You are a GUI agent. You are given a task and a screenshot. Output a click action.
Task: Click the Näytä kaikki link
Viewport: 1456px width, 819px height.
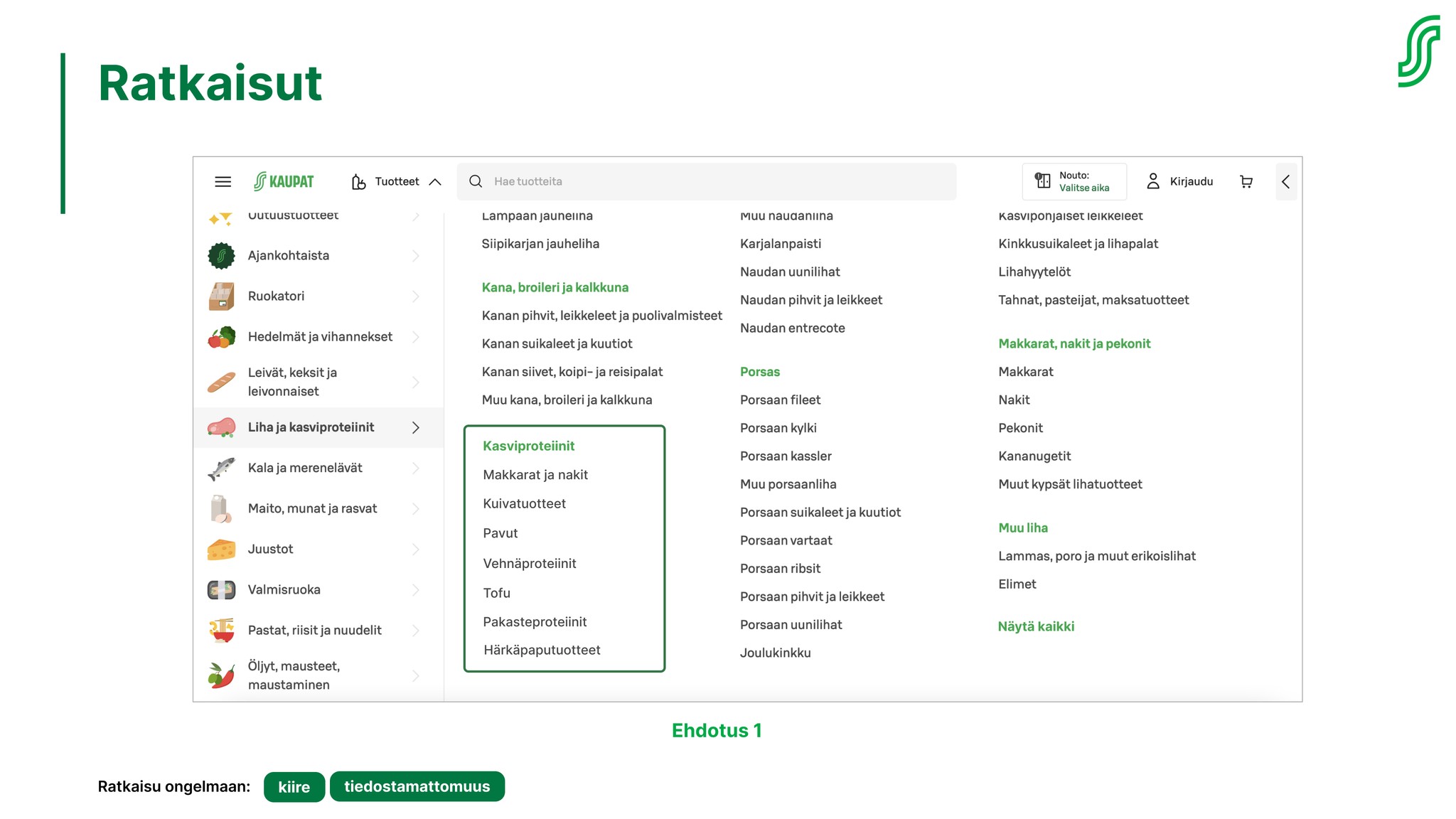point(1035,626)
